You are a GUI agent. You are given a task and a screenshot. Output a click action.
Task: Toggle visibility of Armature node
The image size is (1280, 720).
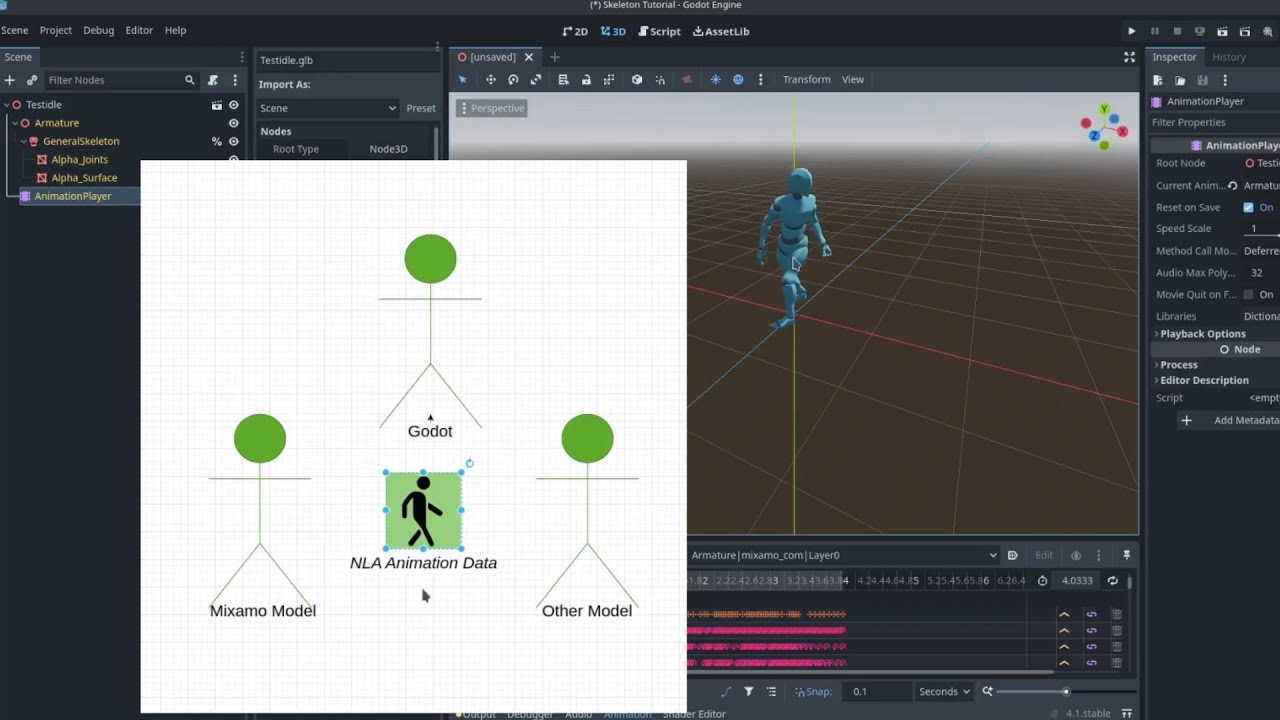click(234, 123)
